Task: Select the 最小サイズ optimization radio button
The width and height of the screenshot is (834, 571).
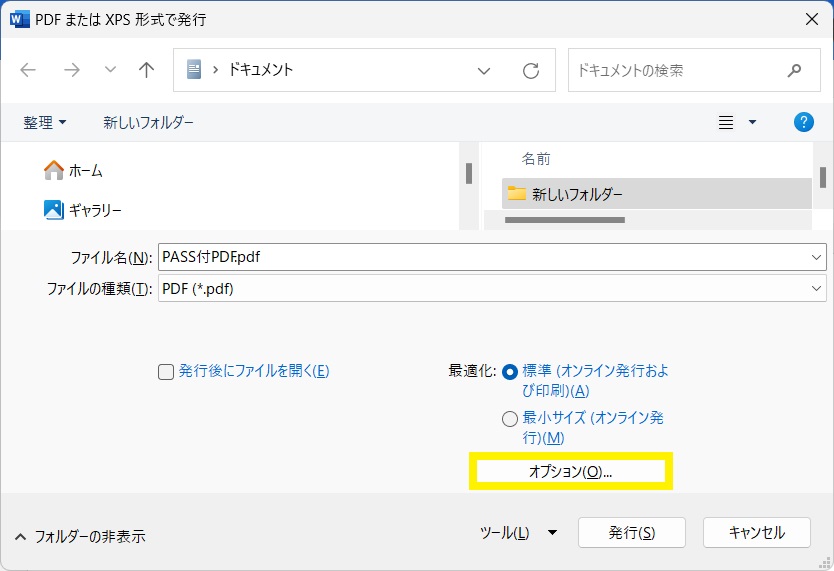Action: (510, 419)
